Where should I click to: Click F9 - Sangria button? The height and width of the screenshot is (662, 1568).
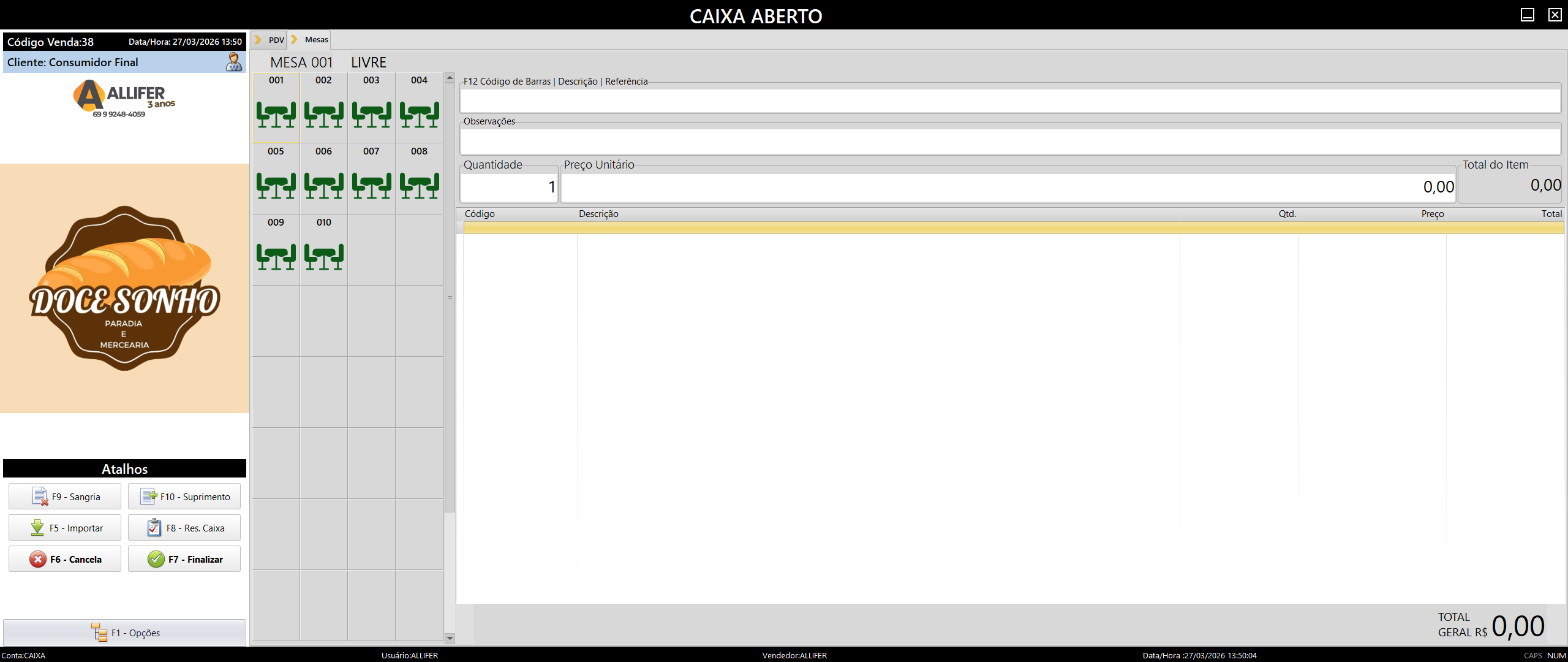[x=65, y=496]
